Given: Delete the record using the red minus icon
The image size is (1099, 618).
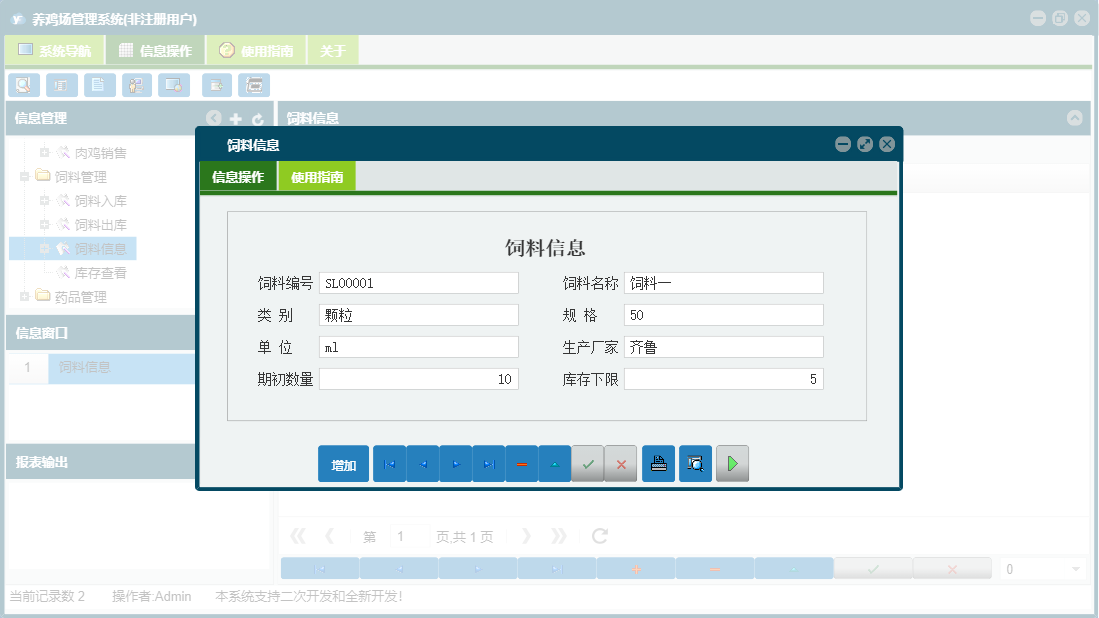Looking at the screenshot, I should [521, 463].
